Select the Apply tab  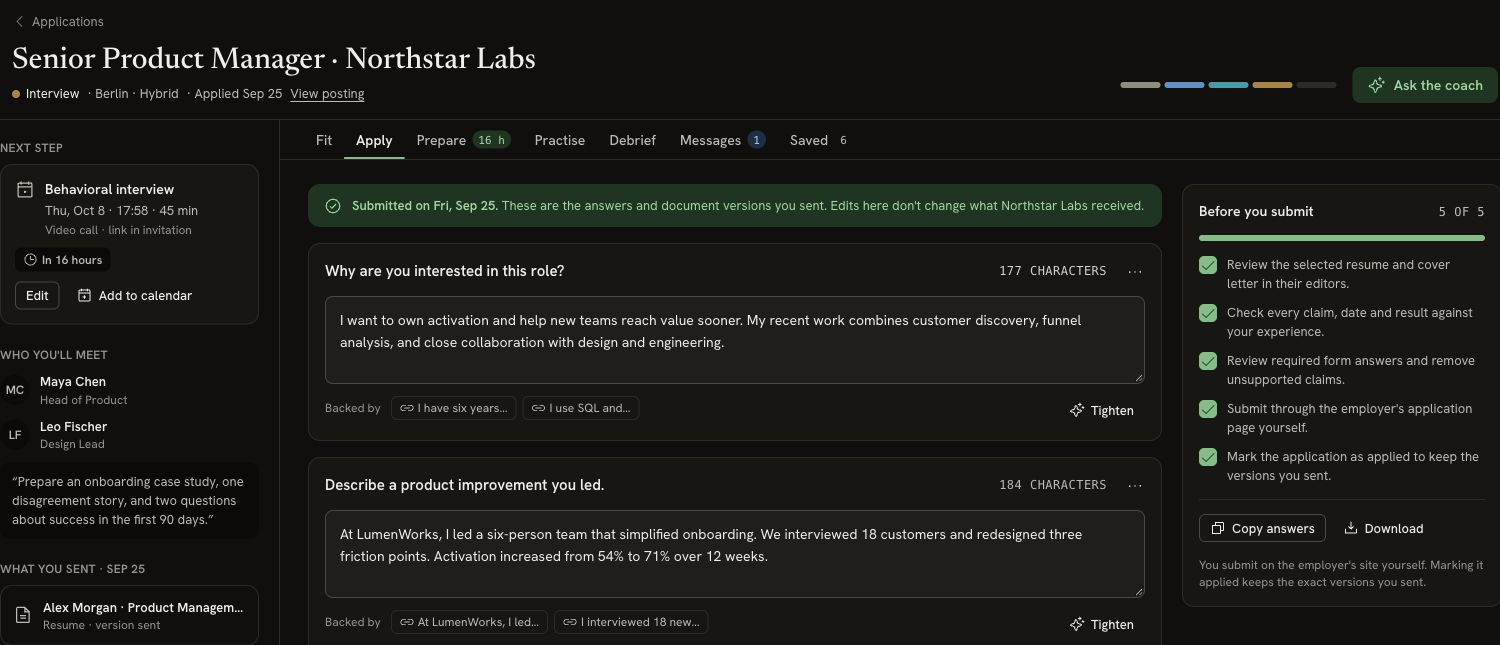coord(374,140)
